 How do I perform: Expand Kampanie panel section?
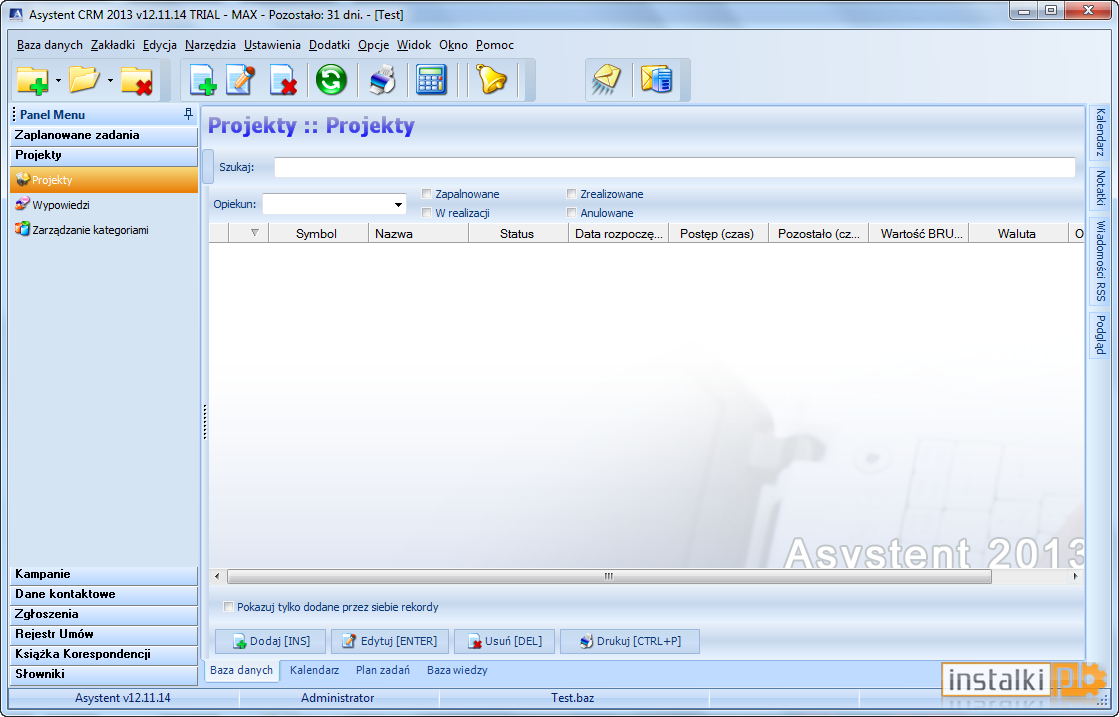[x=104, y=574]
